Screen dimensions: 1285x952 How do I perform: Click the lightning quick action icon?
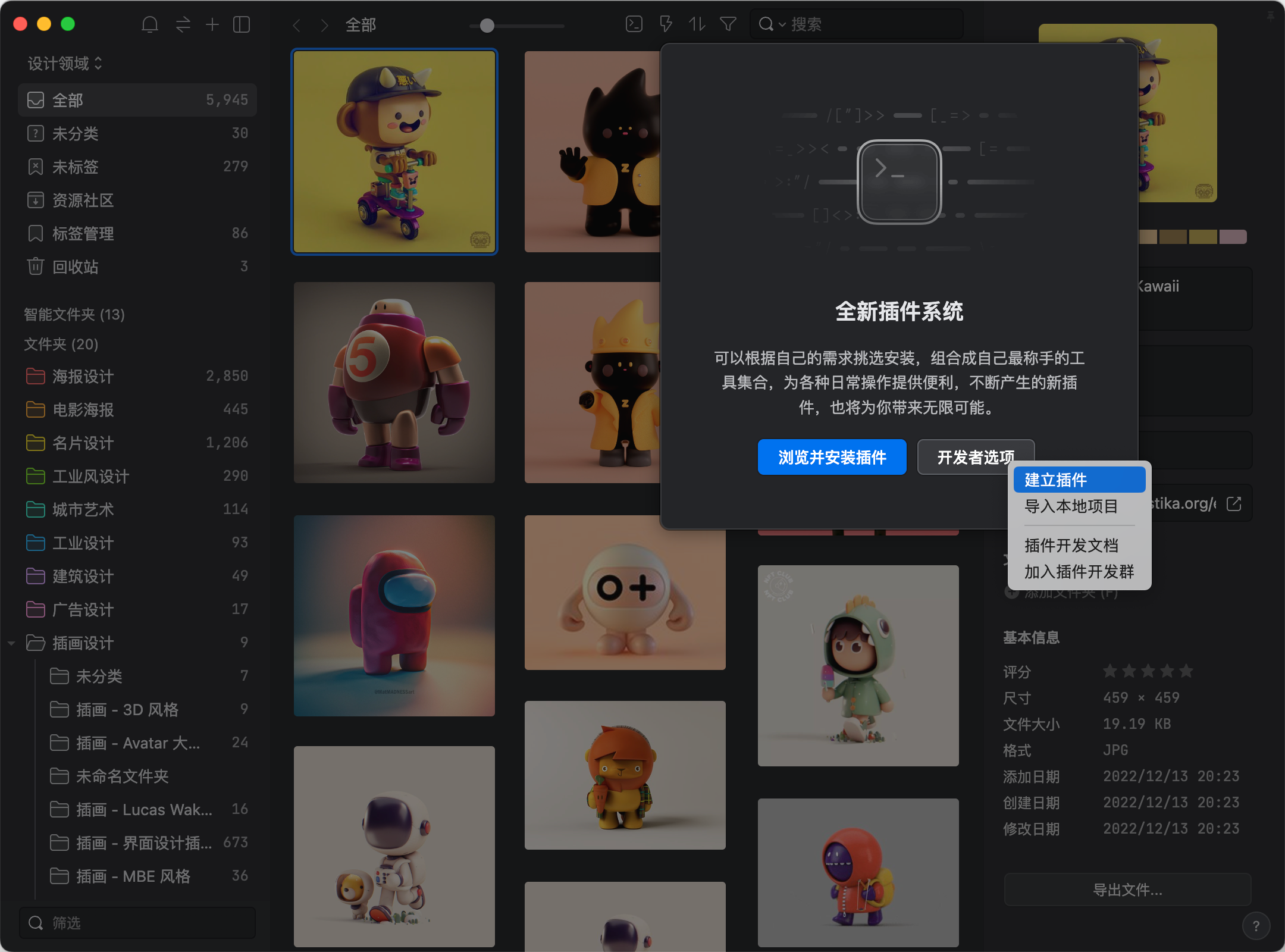click(x=666, y=24)
